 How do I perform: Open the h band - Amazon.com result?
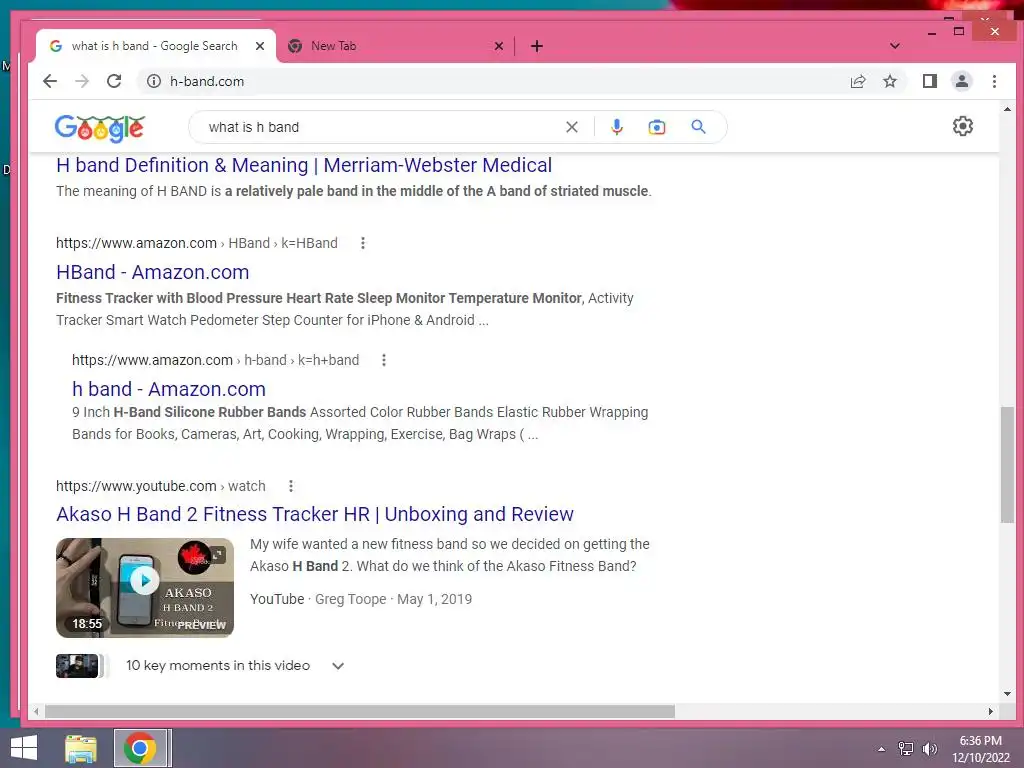point(168,389)
